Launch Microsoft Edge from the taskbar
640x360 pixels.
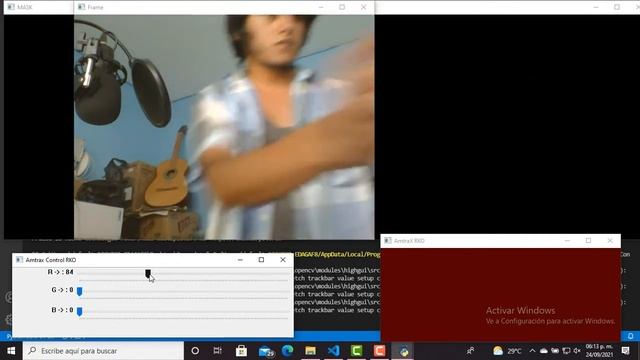(x=288, y=351)
